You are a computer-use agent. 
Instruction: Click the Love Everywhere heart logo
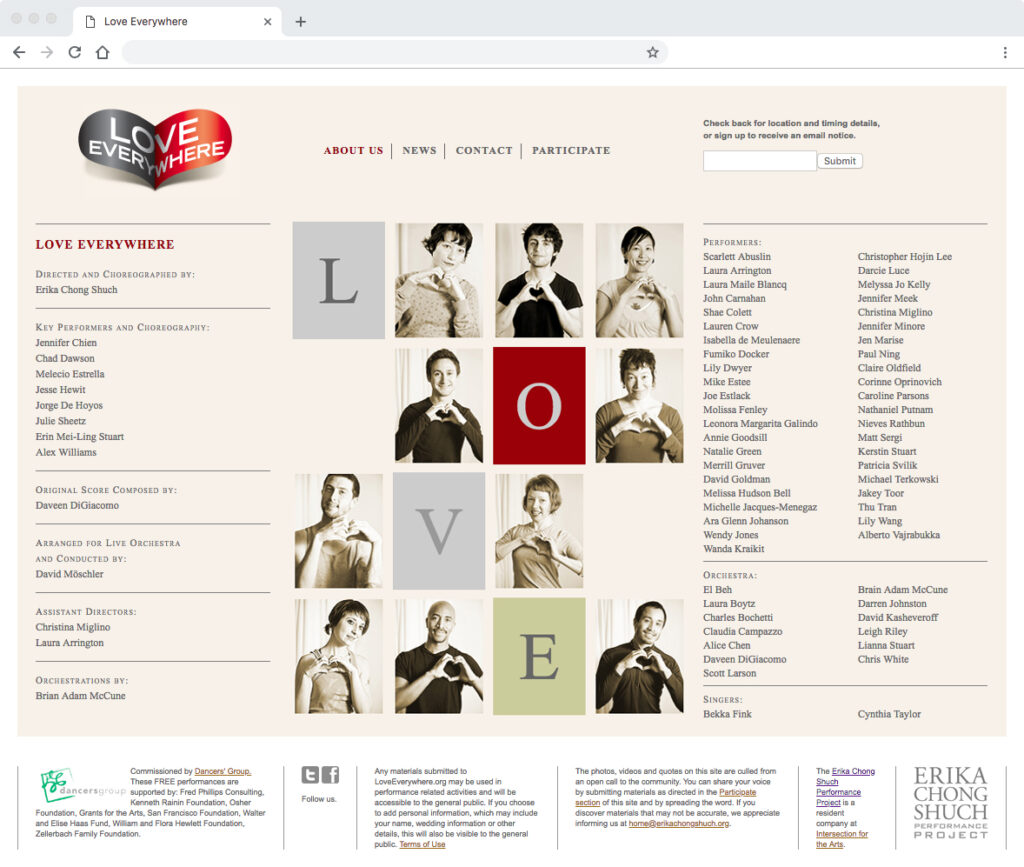pos(155,149)
